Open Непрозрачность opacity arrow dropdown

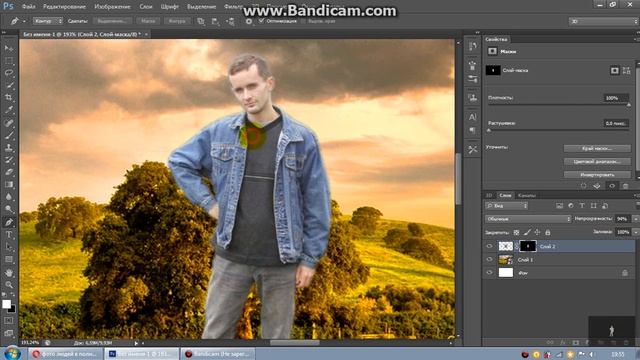coord(635,219)
